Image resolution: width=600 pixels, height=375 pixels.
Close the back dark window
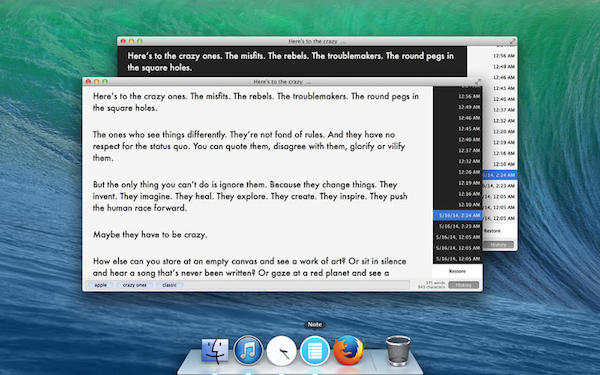coord(123,41)
